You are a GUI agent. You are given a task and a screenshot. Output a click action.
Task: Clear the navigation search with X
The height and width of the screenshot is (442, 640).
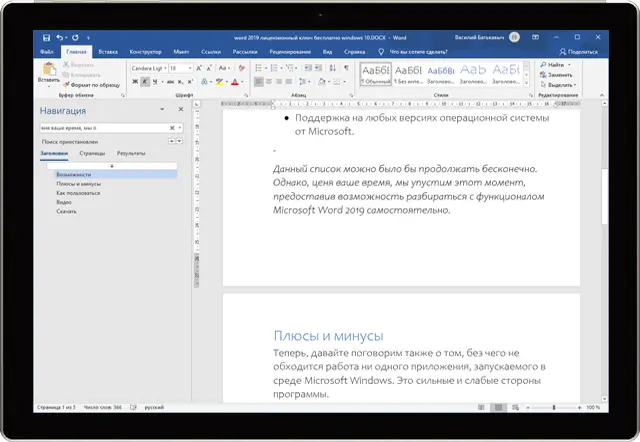(172, 128)
